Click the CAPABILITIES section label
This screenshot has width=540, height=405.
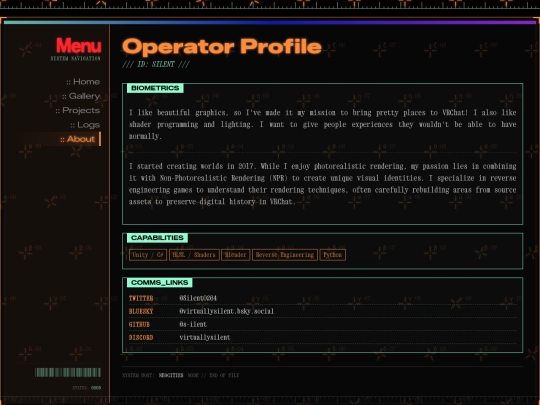[157, 238]
